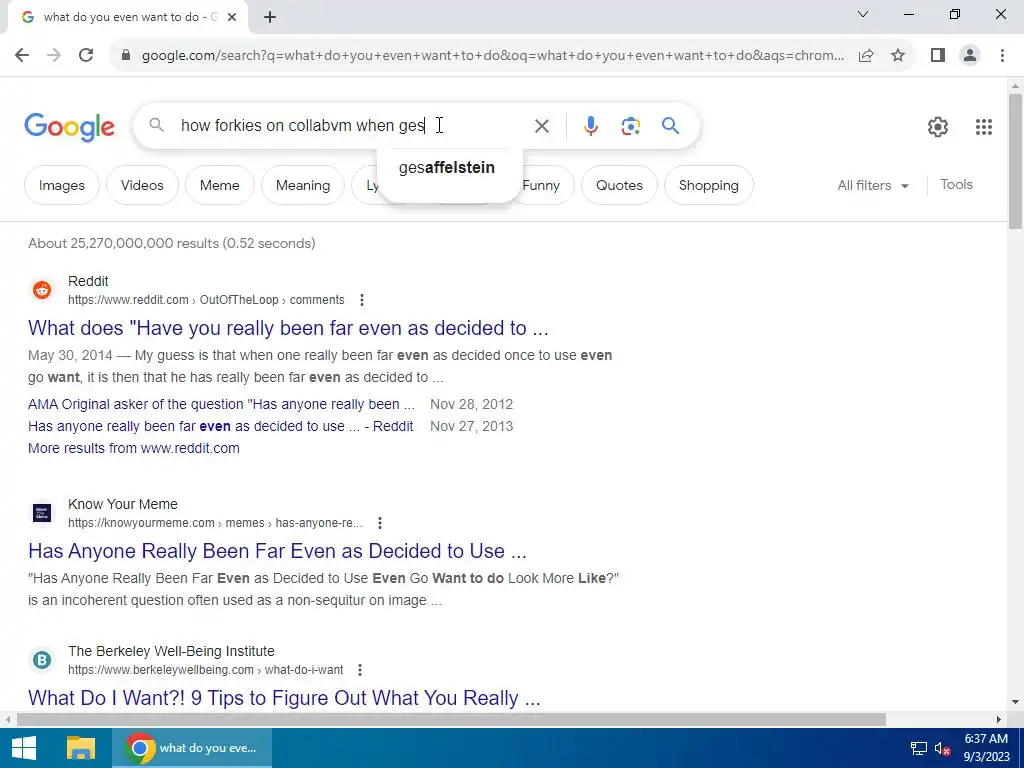The height and width of the screenshot is (768, 1024).
Task: Open the Windows Start button
Action: [24, 748]
